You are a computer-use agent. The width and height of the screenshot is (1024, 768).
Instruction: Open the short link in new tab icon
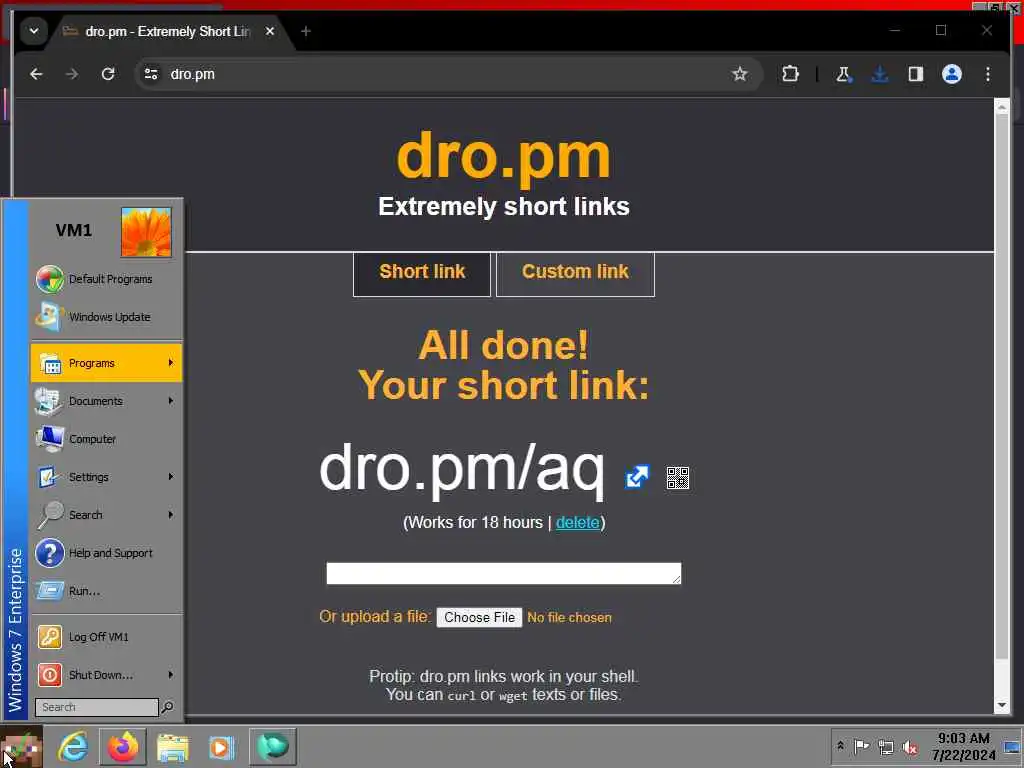(637, 477)
